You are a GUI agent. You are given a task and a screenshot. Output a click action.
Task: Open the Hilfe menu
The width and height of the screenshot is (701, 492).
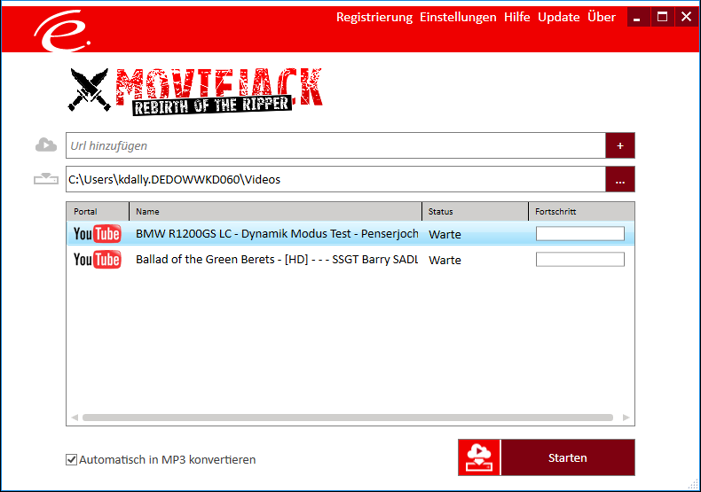point(517,17)
